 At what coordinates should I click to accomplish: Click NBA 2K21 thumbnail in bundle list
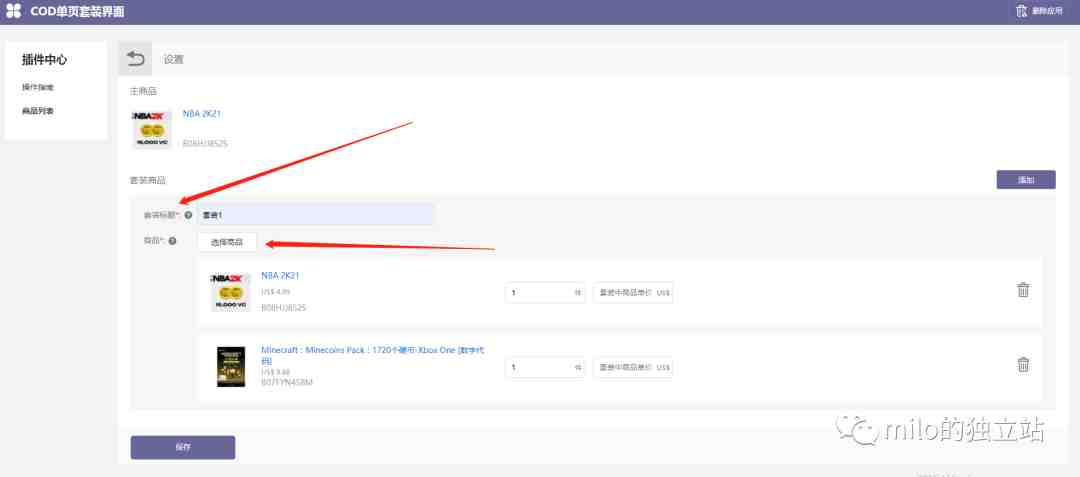click(231, 292)
